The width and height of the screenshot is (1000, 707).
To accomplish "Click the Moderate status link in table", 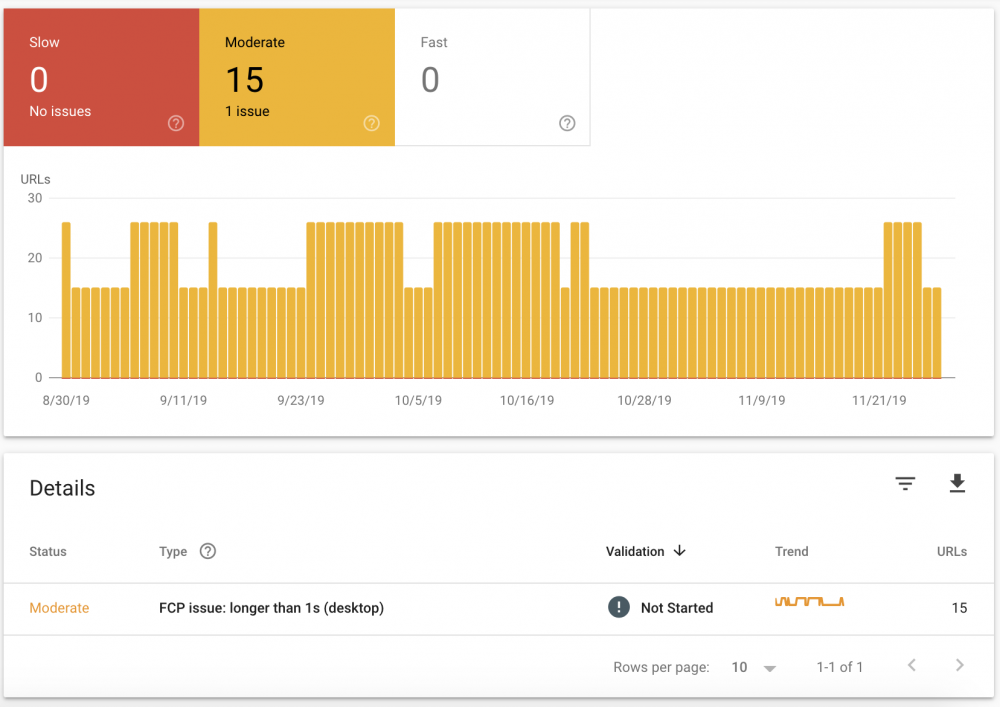I will click(x=59, y=608).
